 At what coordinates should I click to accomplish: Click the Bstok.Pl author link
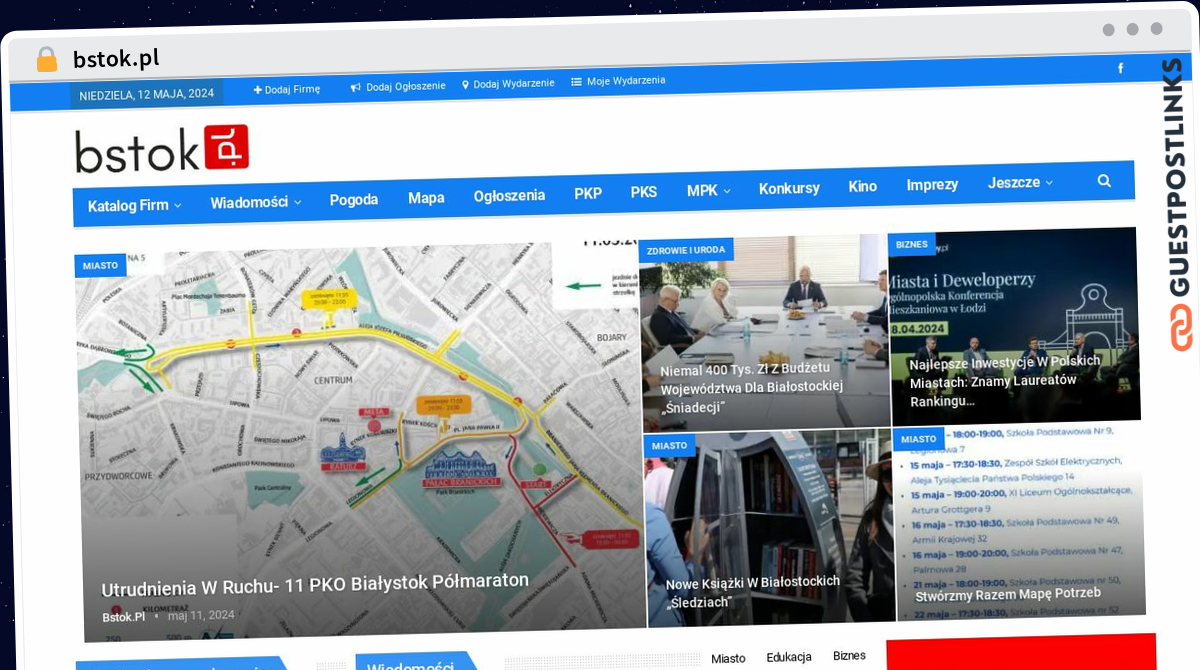pos(123,617)
